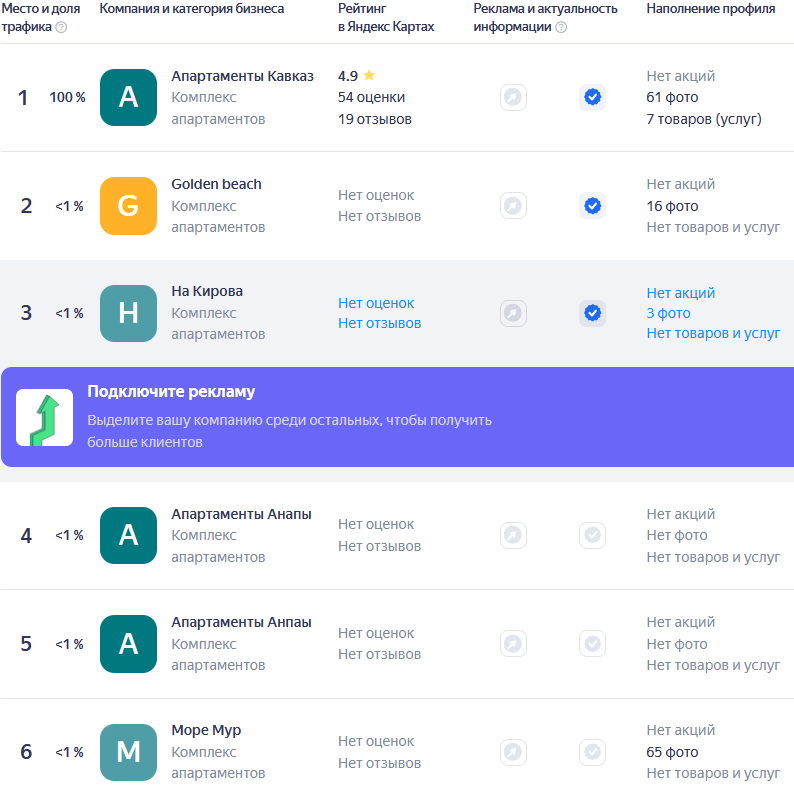Select company name Апартаменты Анапы

(241, 514)
